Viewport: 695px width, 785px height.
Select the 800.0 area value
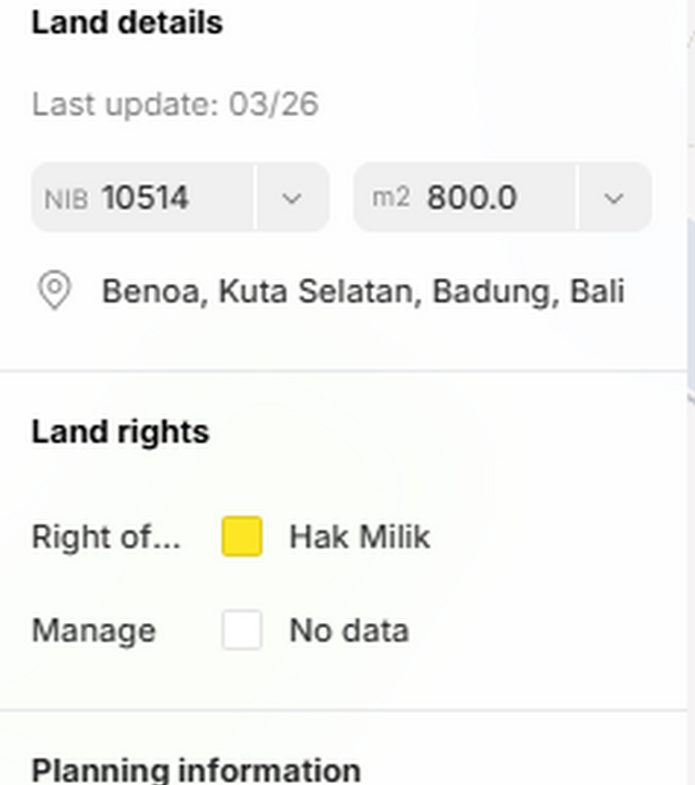tap(471, 198)
